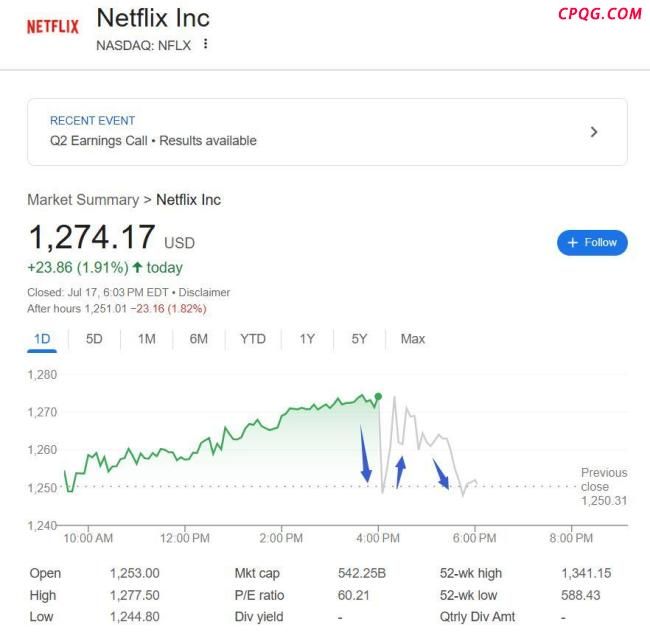Open the Recent Event earnings card

pyautogui.click(x=327, y=132)
